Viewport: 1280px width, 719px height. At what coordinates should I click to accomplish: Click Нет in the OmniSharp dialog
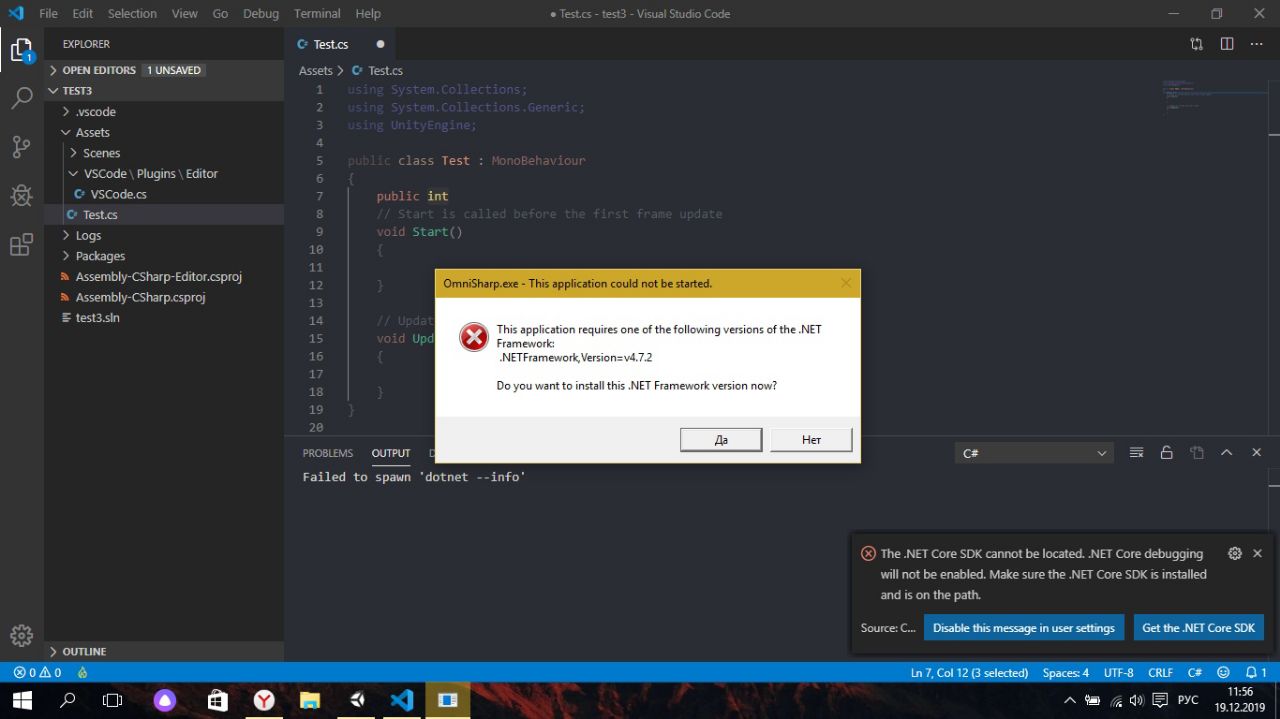pos(811,440)
